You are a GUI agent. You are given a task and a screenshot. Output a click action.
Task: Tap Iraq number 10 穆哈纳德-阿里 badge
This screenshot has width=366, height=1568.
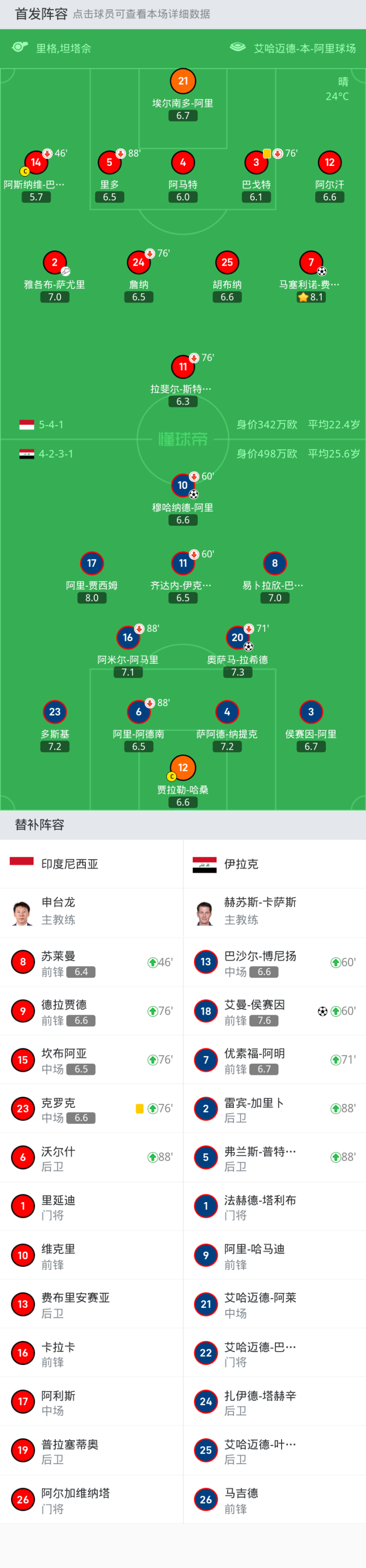183,485
